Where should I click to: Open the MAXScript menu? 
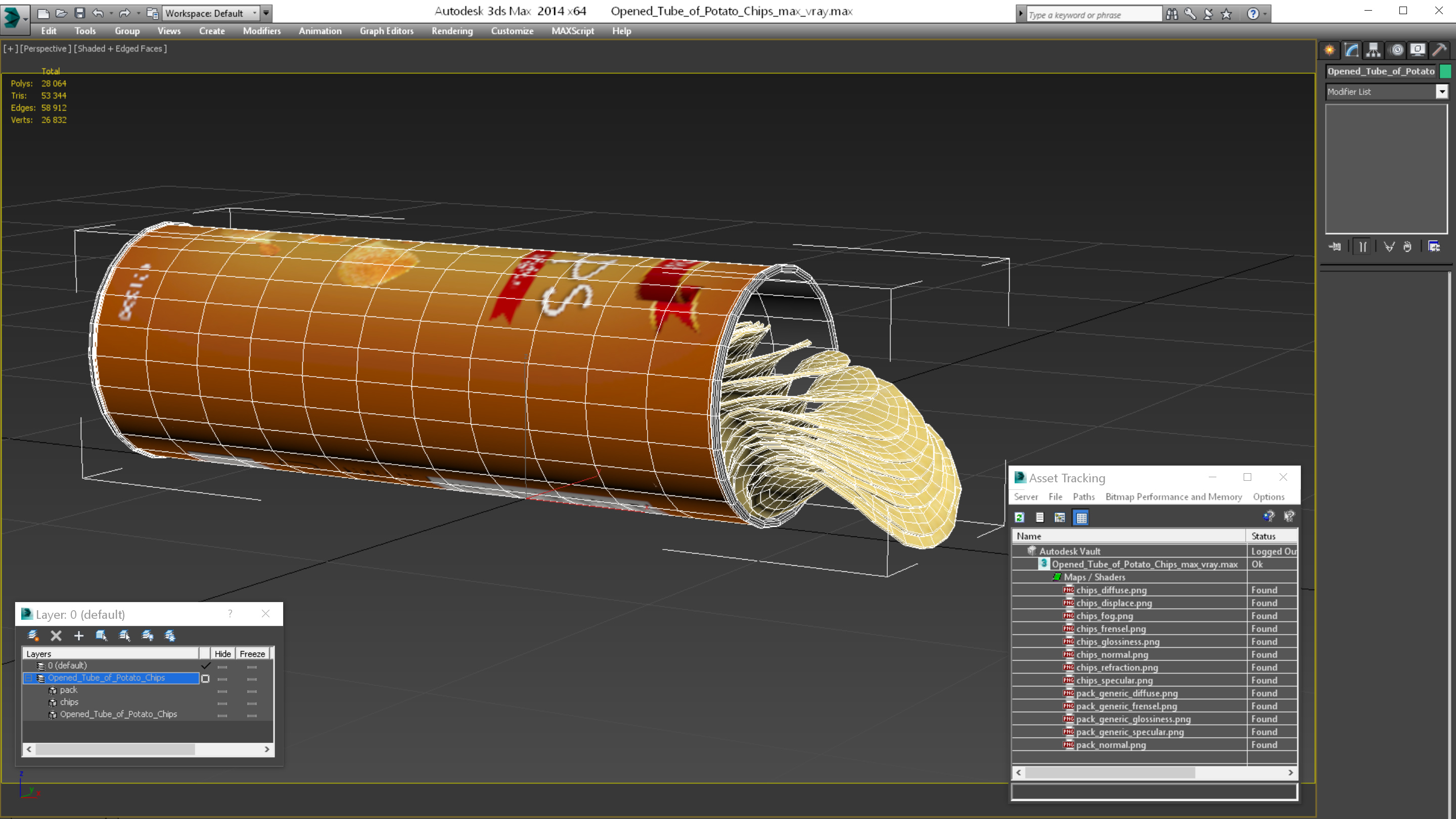coord(572,31)
